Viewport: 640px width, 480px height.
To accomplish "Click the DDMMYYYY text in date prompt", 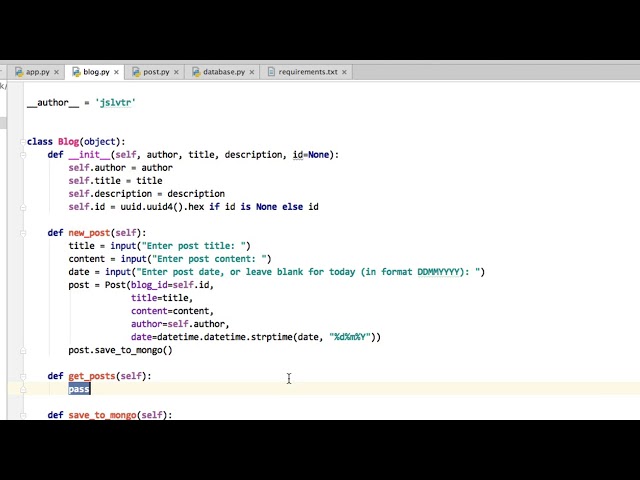I will tap(438, 272).
